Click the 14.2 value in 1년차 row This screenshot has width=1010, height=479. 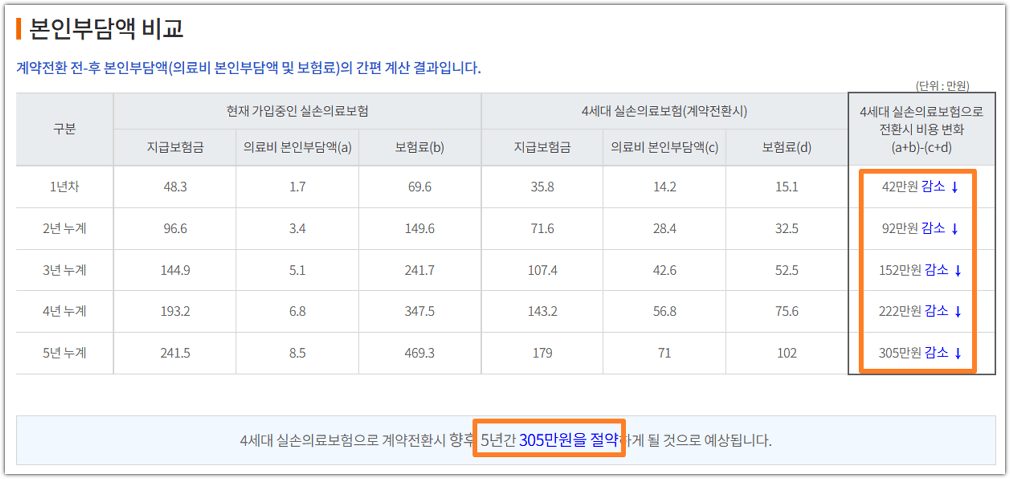664,187
